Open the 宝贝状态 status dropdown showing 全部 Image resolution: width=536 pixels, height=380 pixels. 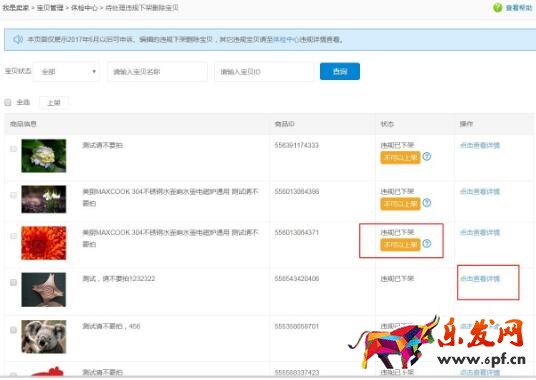pos(67,72)
